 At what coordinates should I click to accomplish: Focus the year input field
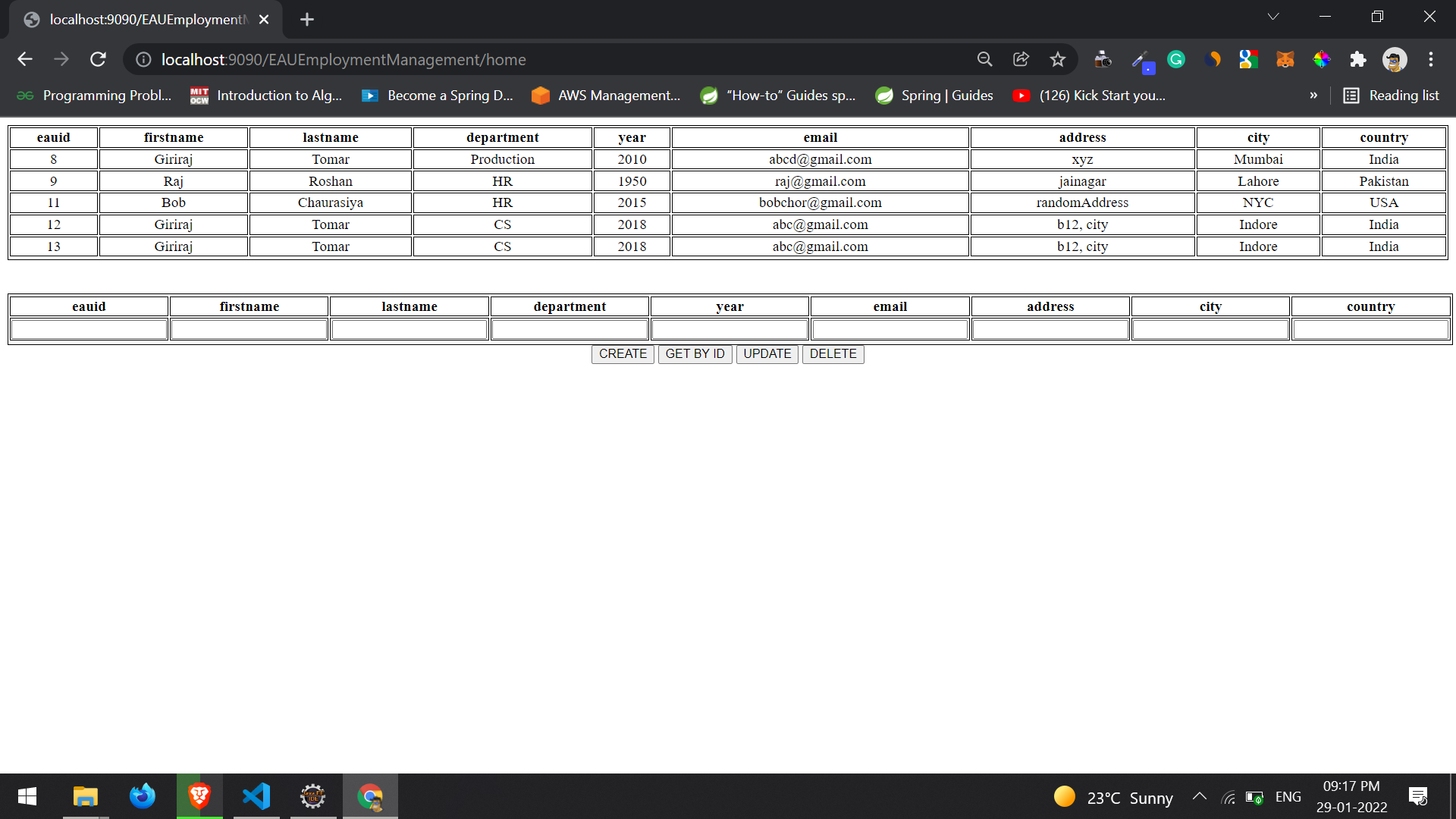click(730, 329)
